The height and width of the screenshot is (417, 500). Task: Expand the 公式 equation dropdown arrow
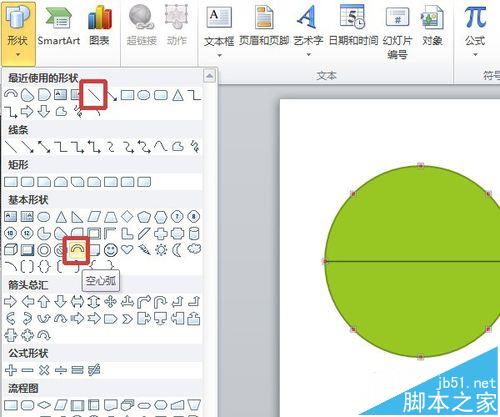click(475, 54)
